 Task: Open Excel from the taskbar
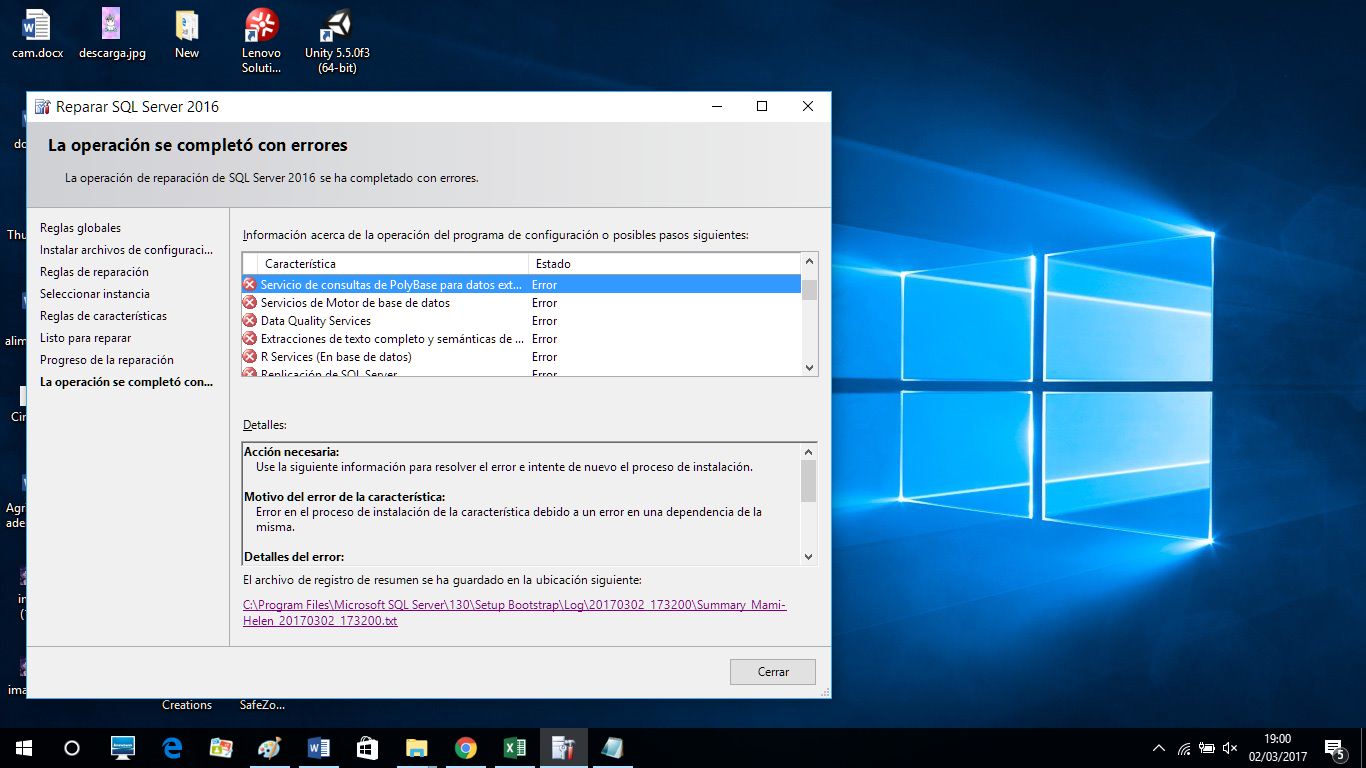click(515, 748)
